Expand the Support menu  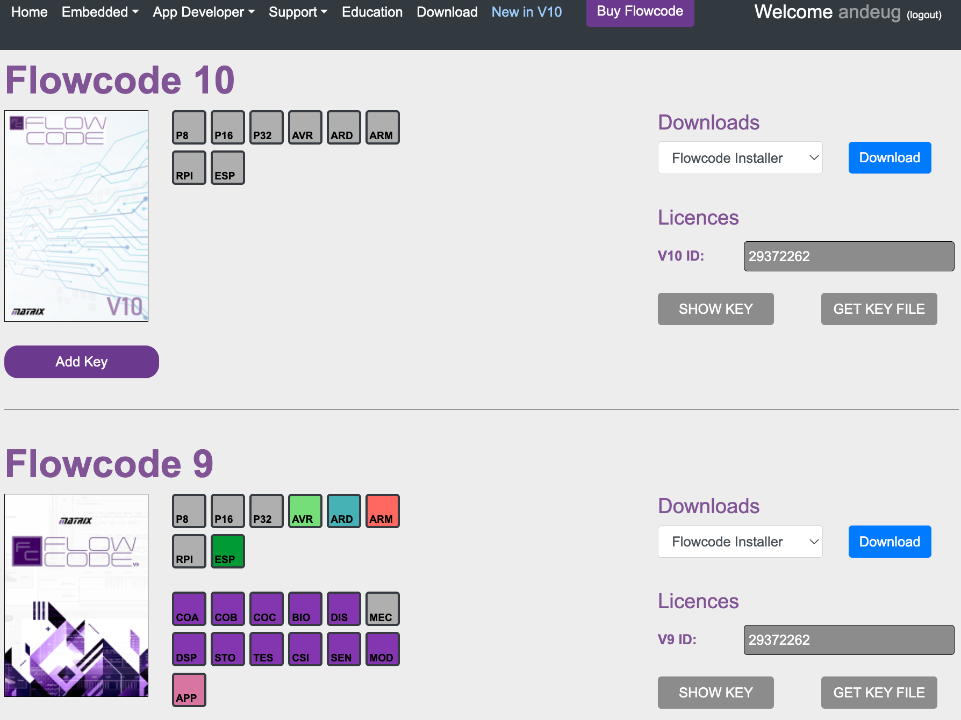298,12
